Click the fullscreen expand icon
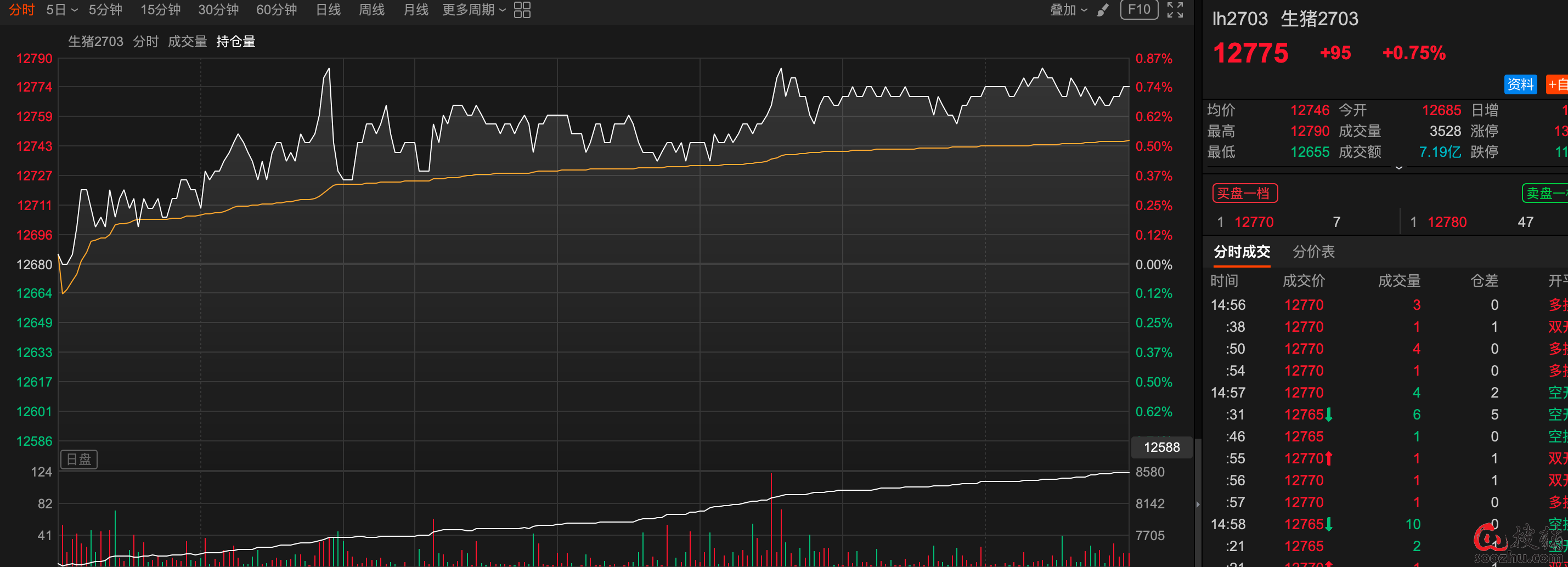The width and height of the screenshot is (1568, 567). pyautogui.click(x=1175, y=10)
